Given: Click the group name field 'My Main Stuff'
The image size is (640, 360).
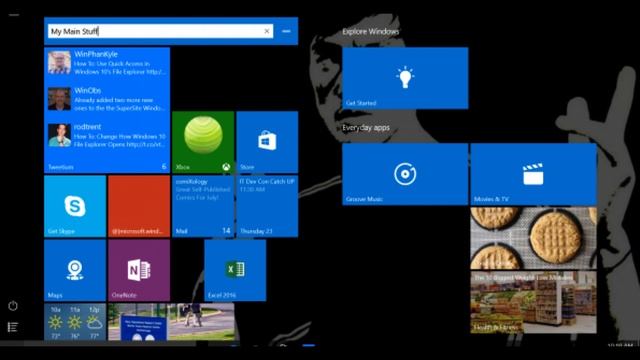Looking at the screenshot, I should click(x=160, y=31).
